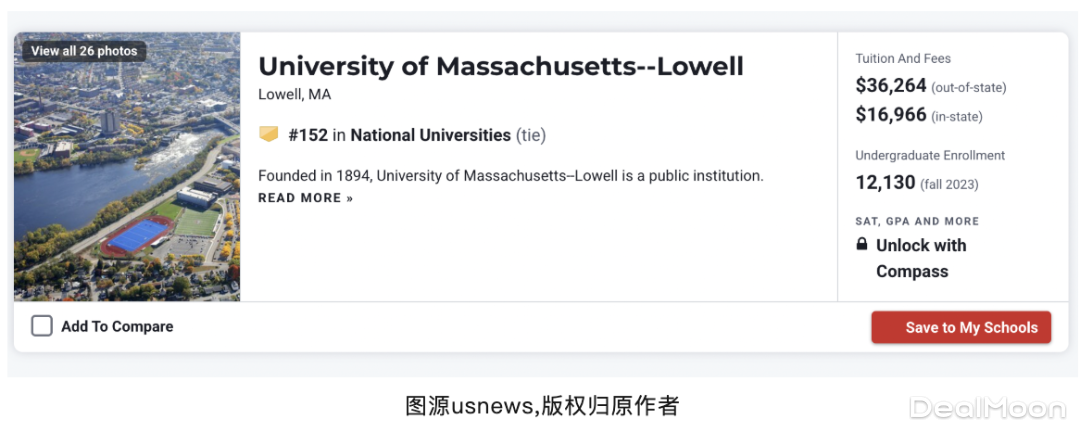The image size is (1080, 432).
Task: Click the DealMoon watermark logo
Action: (987, 407)
